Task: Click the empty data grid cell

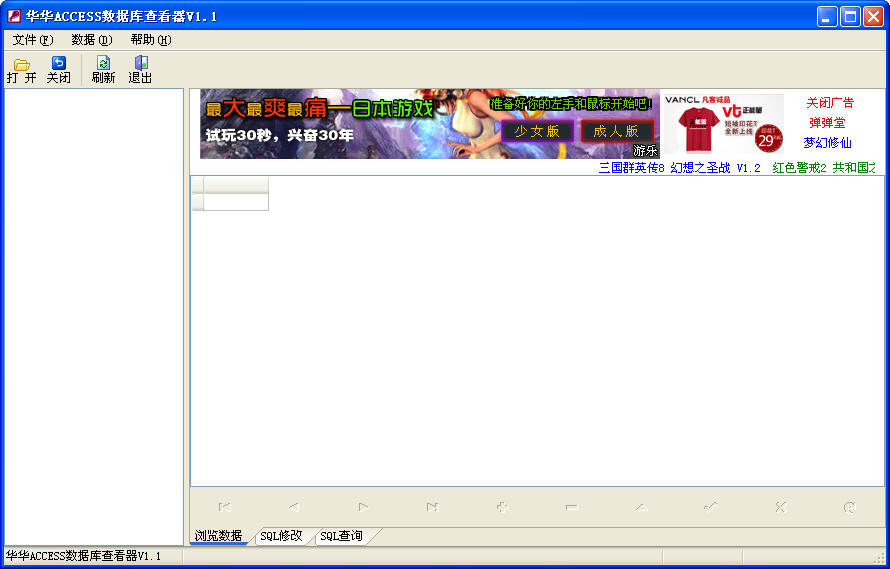Action: pos(236,202)
